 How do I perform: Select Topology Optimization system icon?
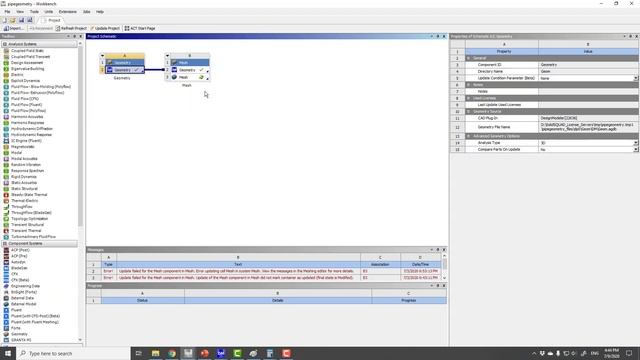[x=6, y=219]
